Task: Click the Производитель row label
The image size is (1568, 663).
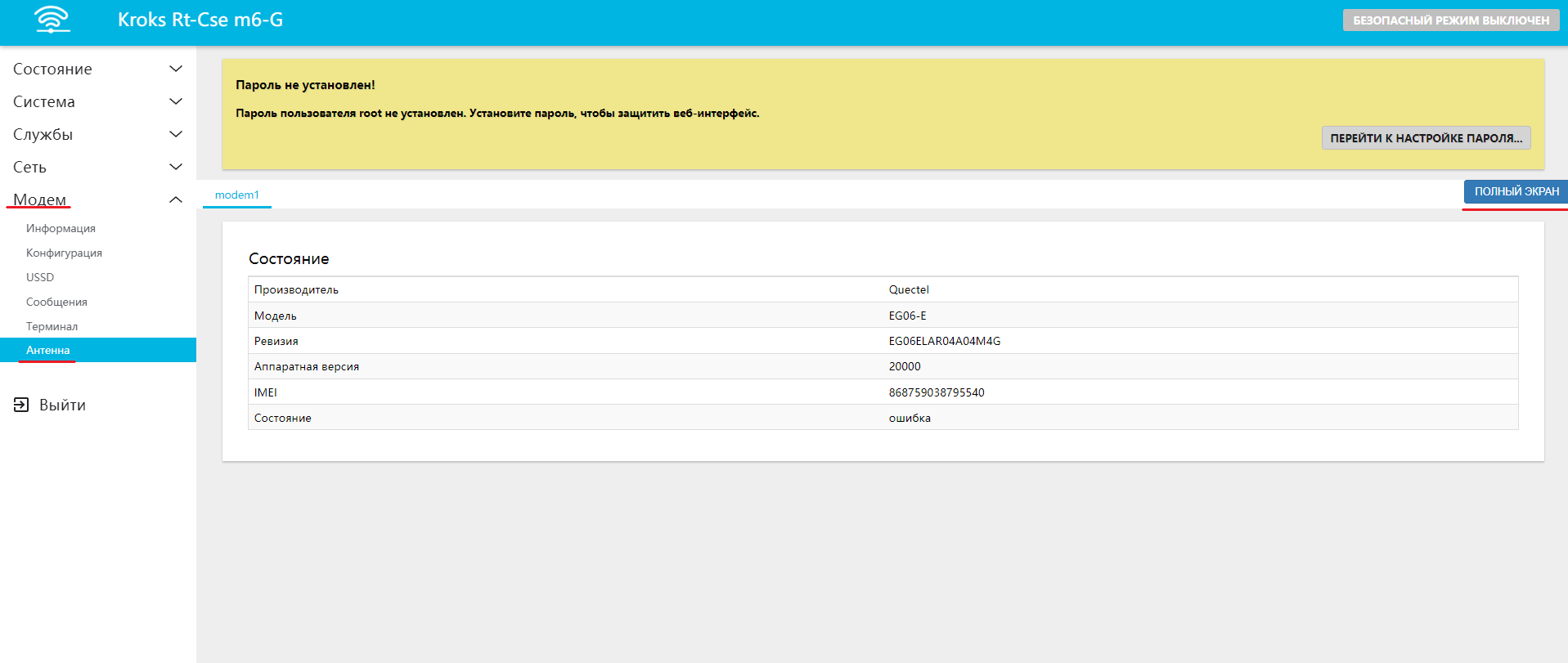Action: coord(296,289)
